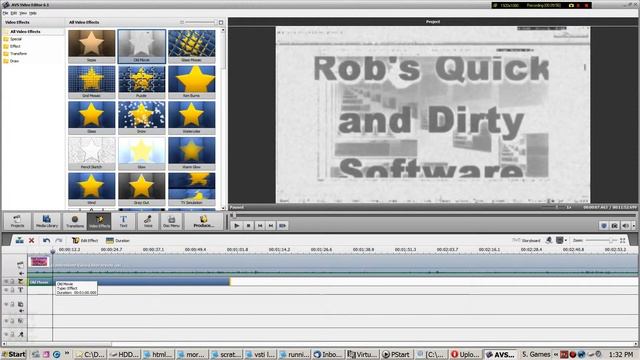Click the zoom to fit icon
This screenshot has width=640, height=360.
[x=622, y=240]
